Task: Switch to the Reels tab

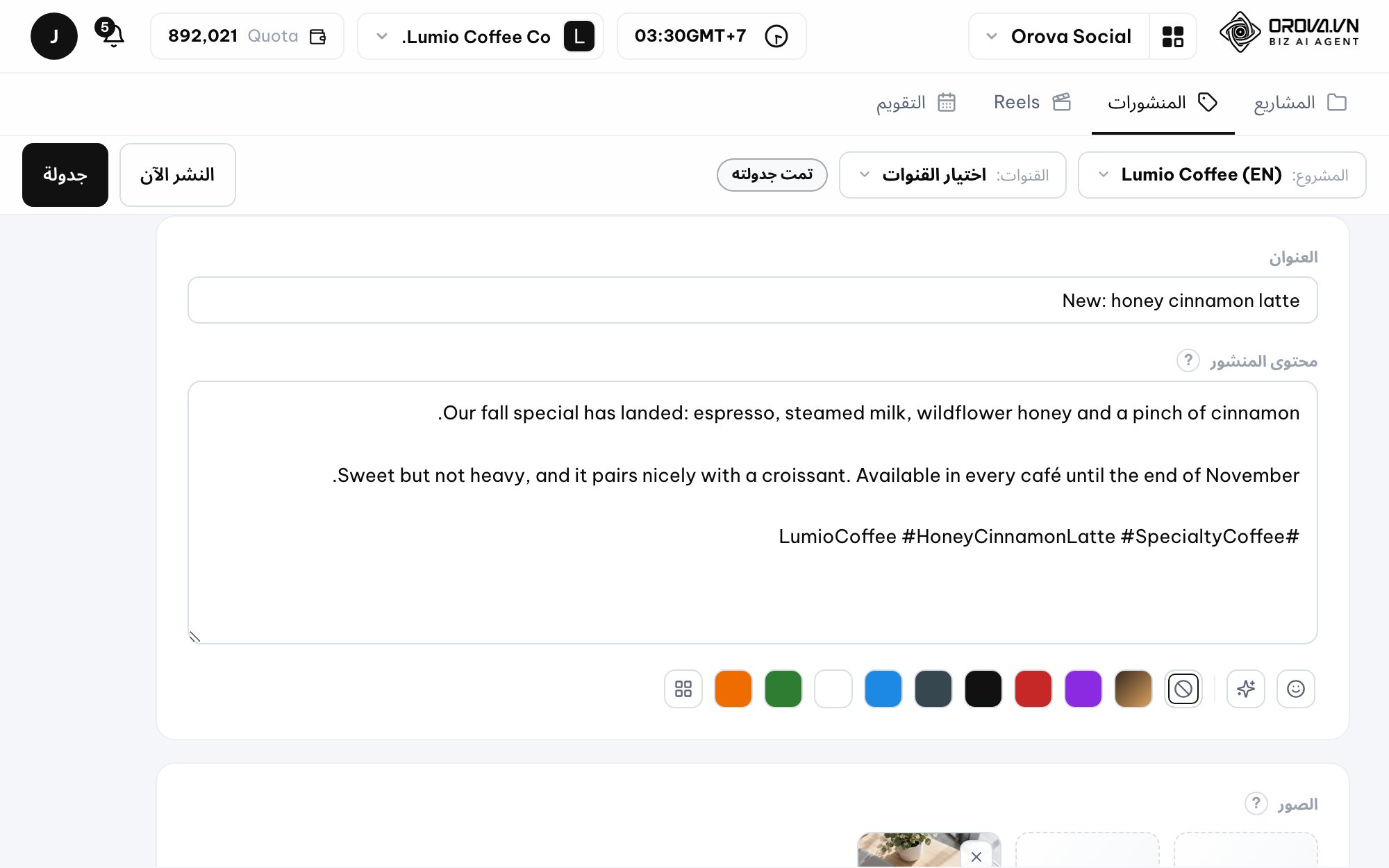Action: (1032, 103)
